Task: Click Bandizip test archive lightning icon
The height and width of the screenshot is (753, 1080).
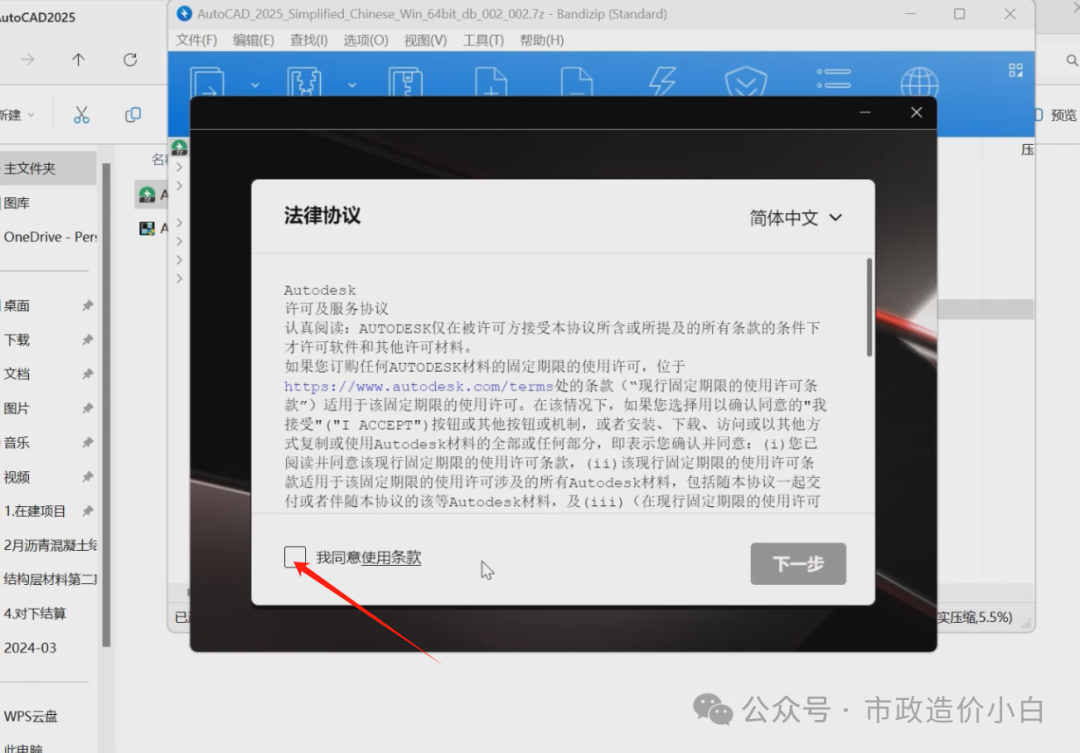Action: pos(662,82)
